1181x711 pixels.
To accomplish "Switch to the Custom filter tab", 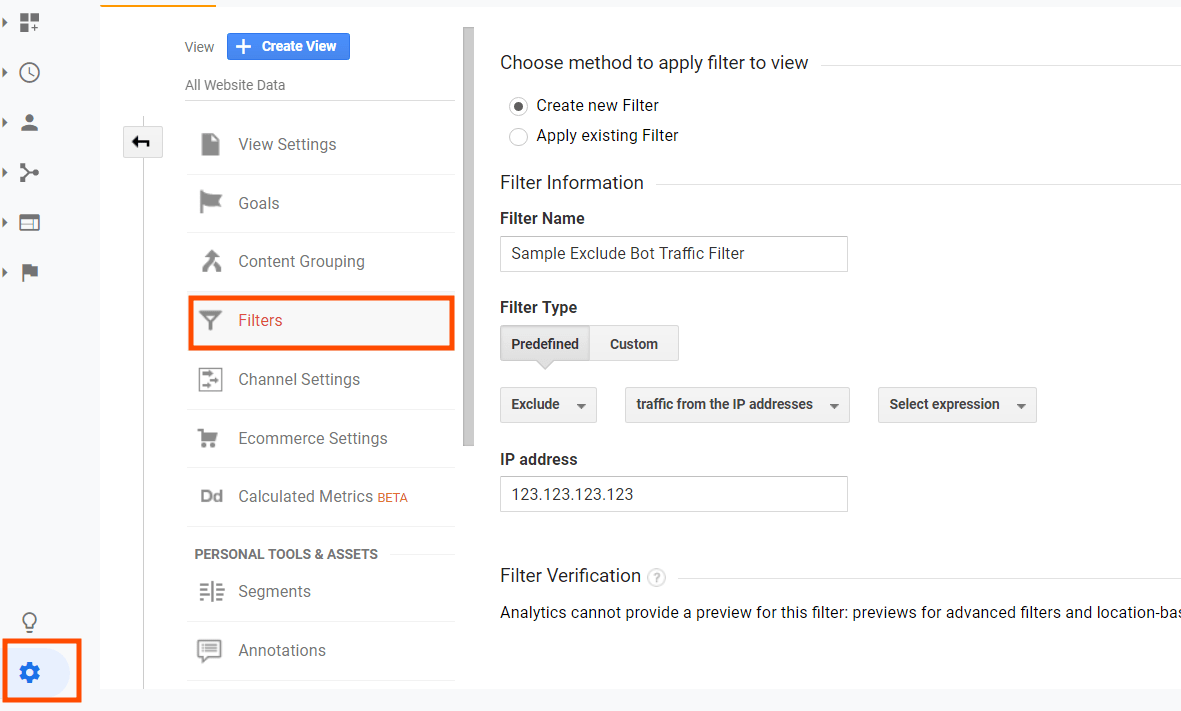I will pyautogui.click(x=633, y=343).
